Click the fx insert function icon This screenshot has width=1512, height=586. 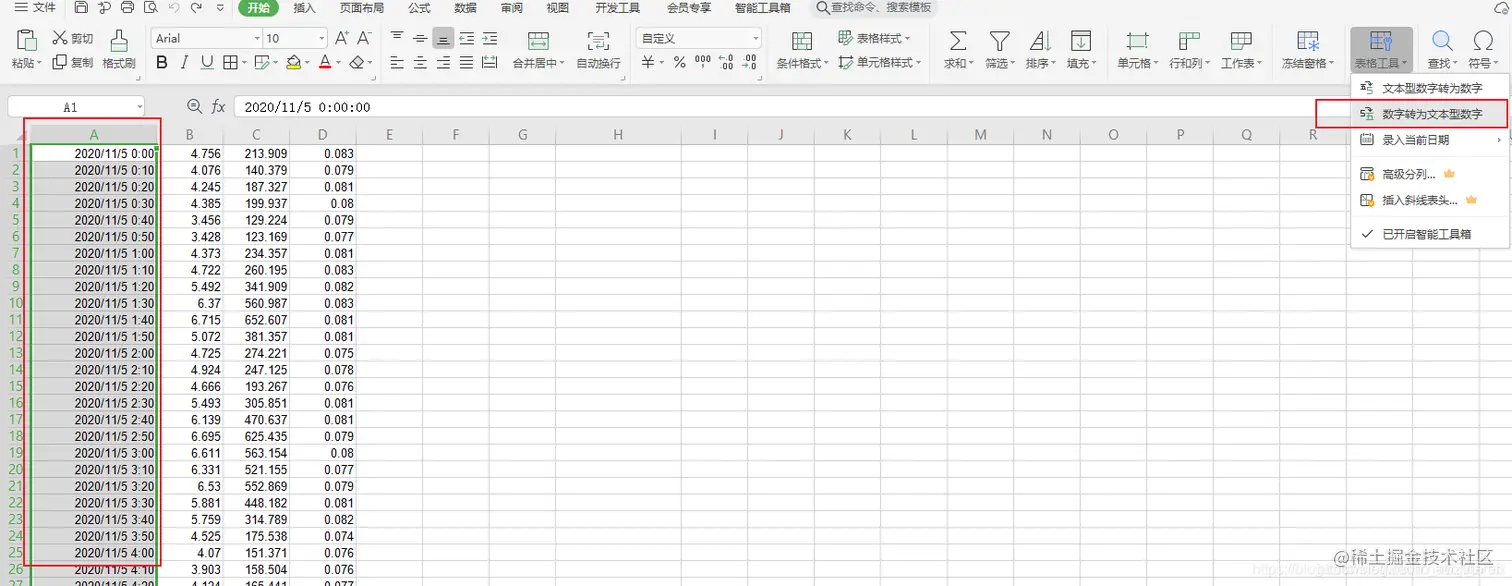pos(218,106)
